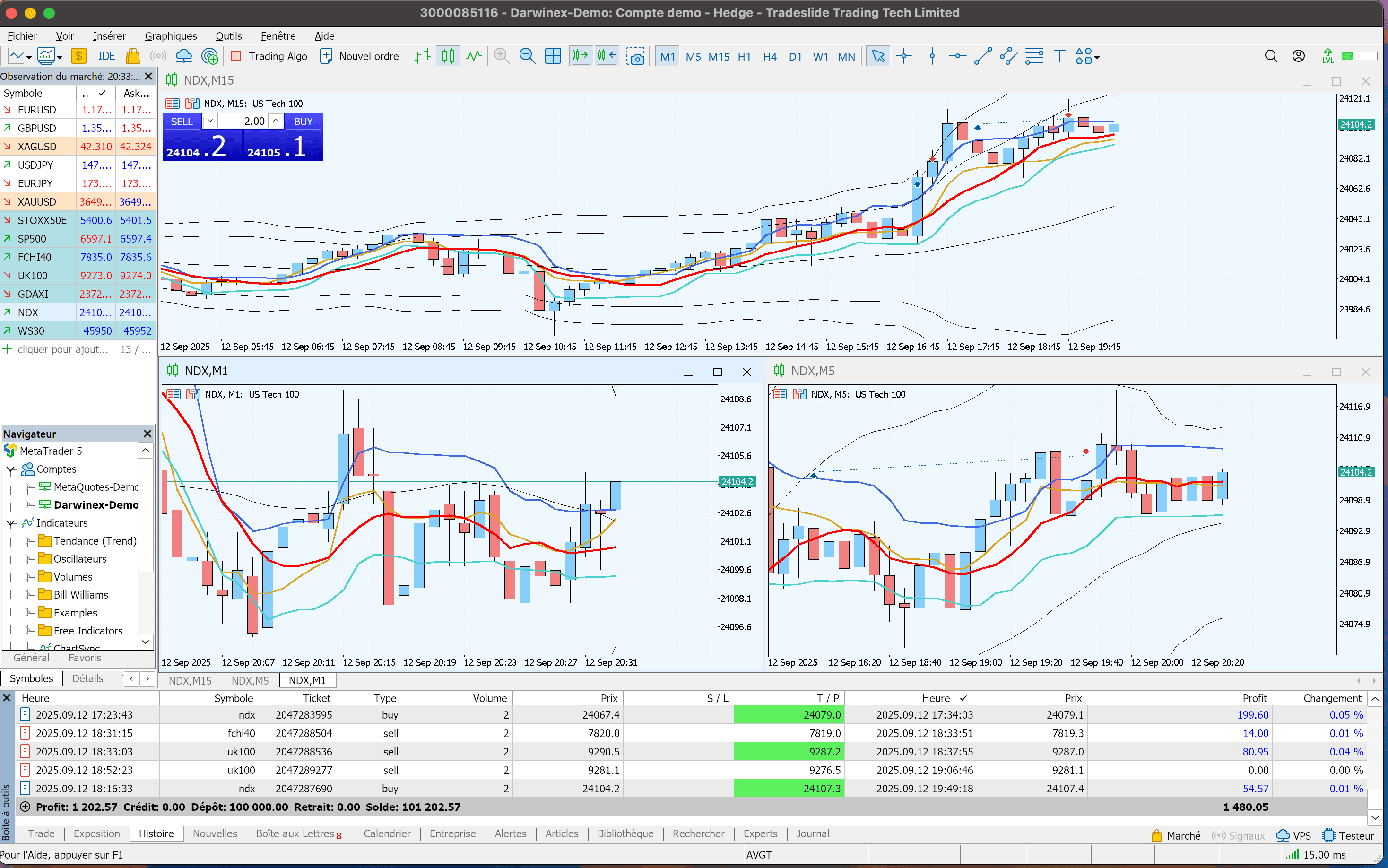Click the T / P cell showing 24079.0

[x=789, y=715]
